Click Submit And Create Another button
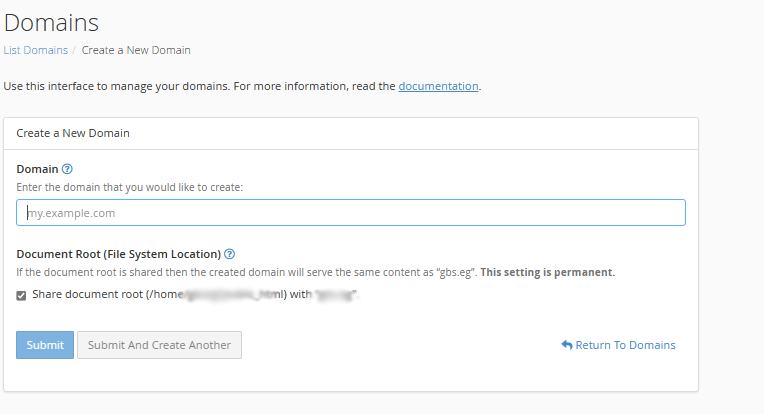Screen dimensions: 764x414 coord(159,345)
